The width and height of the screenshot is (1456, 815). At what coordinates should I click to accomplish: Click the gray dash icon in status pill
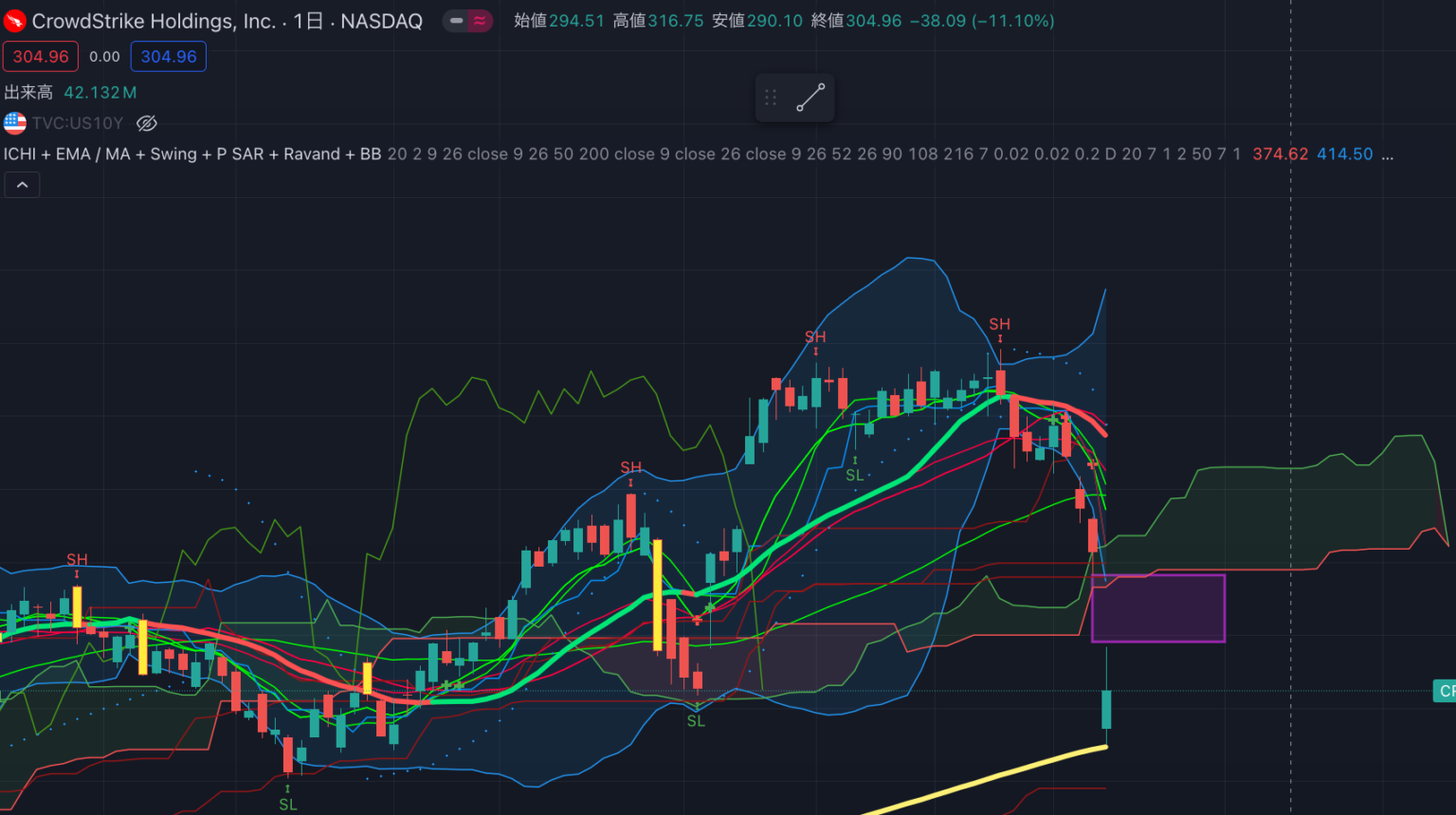point(456,21)
